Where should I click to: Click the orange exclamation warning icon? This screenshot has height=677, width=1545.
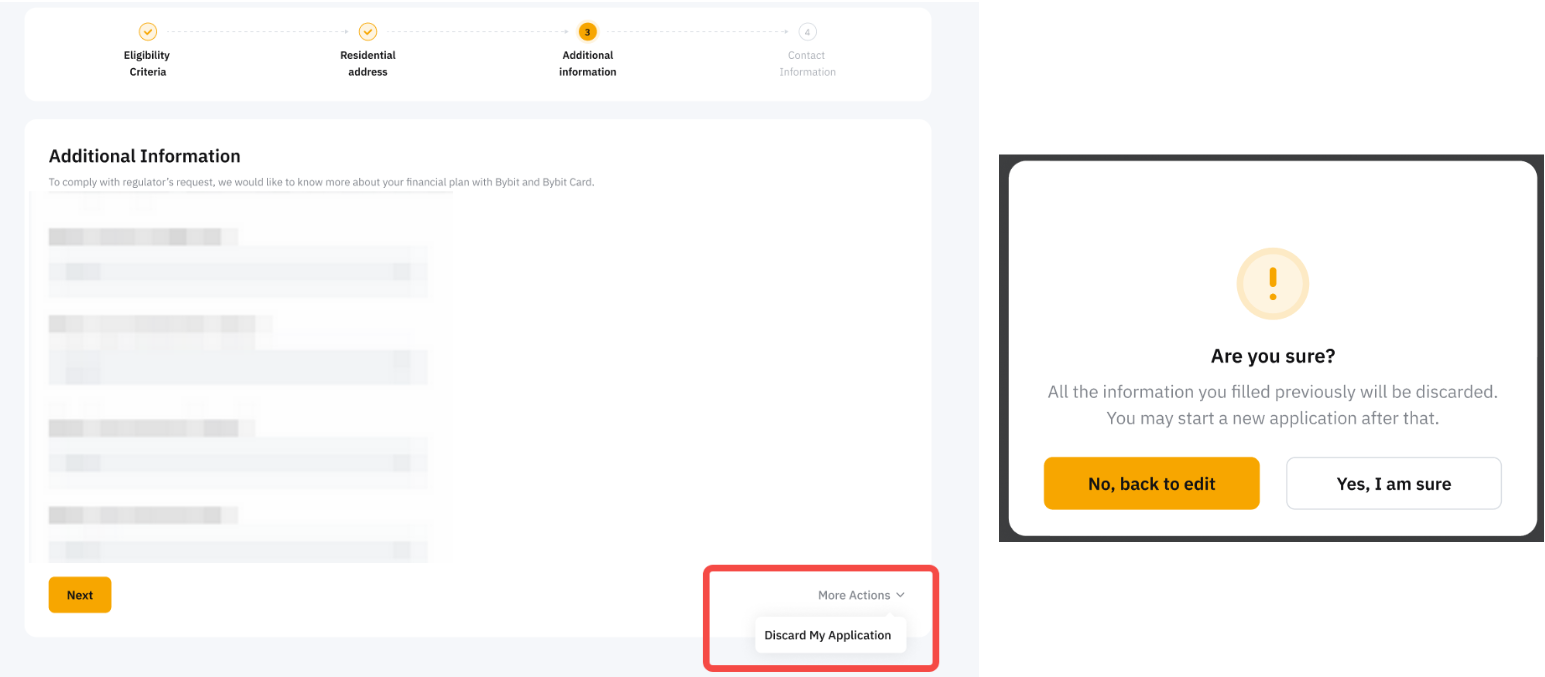[1272, 283]
